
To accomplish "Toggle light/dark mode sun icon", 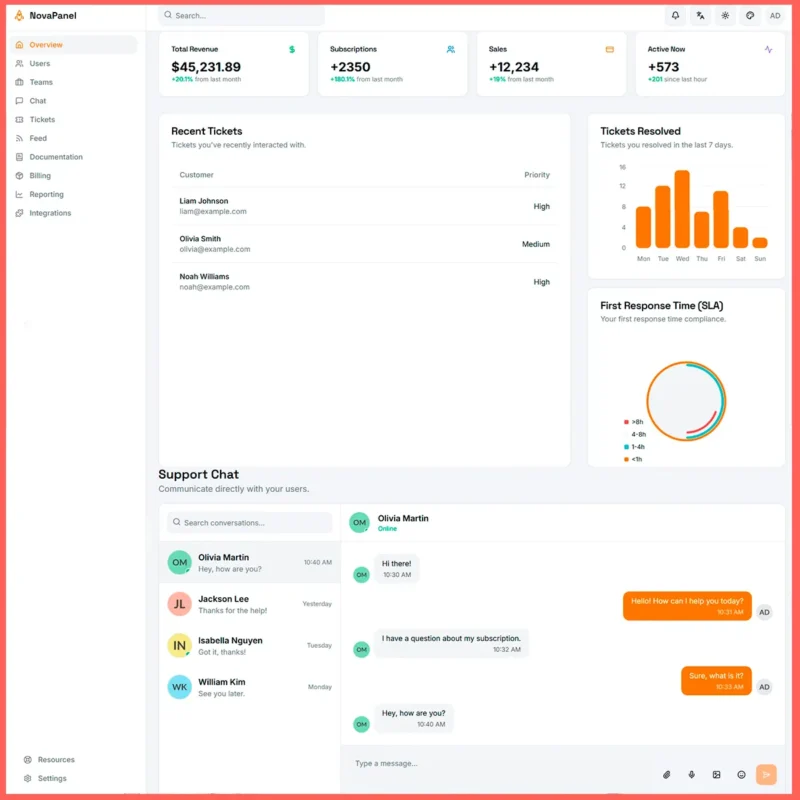I will click(x=725, y=16).
